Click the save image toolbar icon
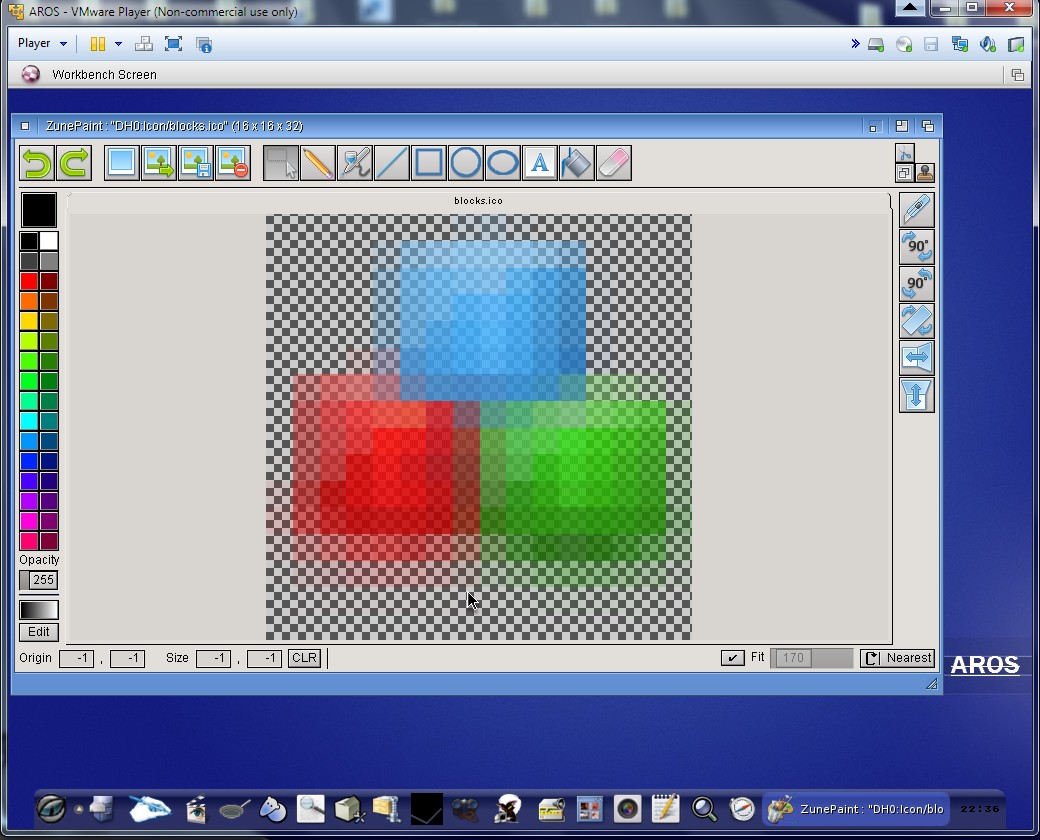Screen dimensions: 1040x840 point(196,163)
